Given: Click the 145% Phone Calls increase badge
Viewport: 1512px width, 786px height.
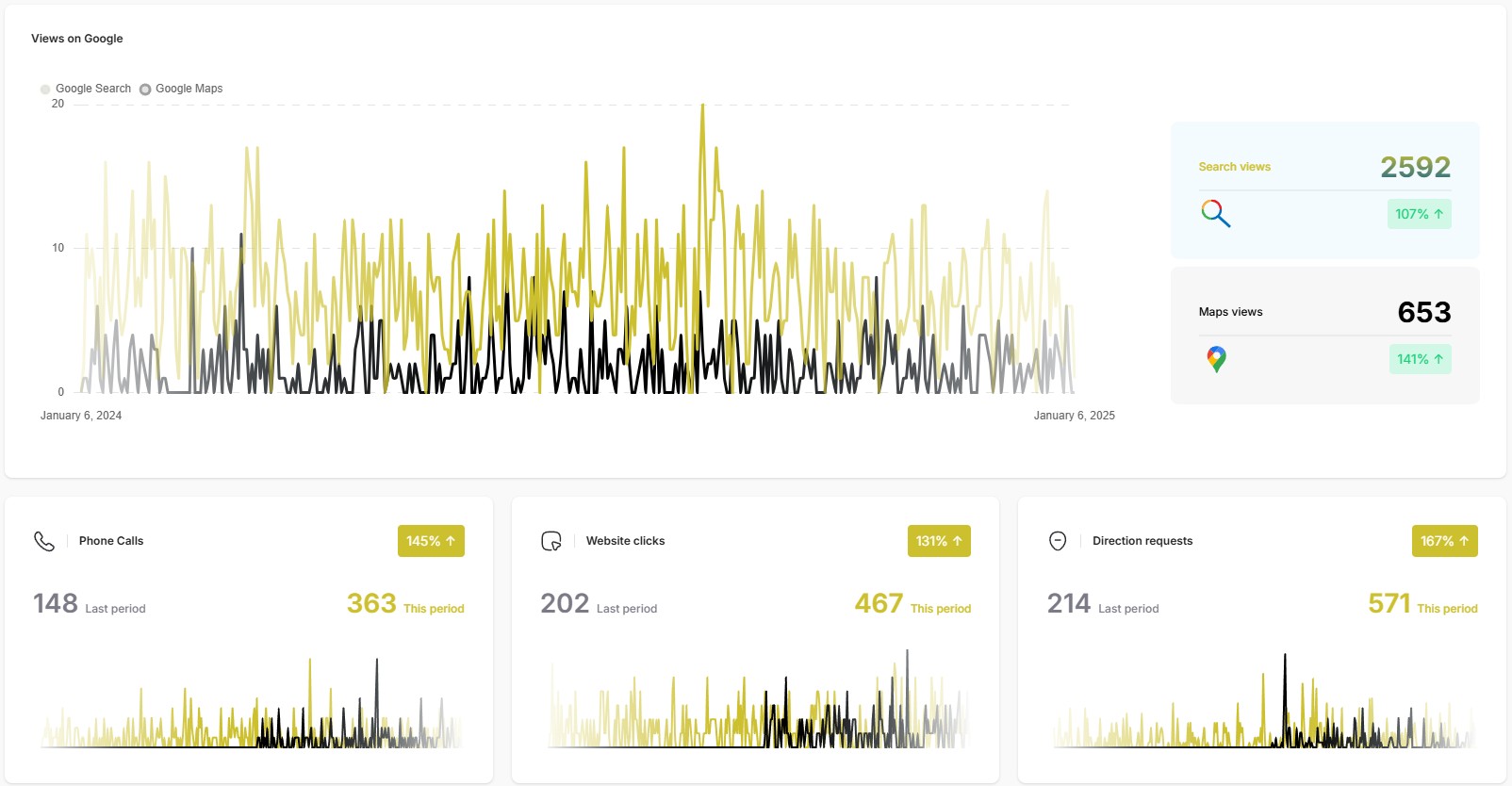Looking at the screenshot, I should pos(431,541).
